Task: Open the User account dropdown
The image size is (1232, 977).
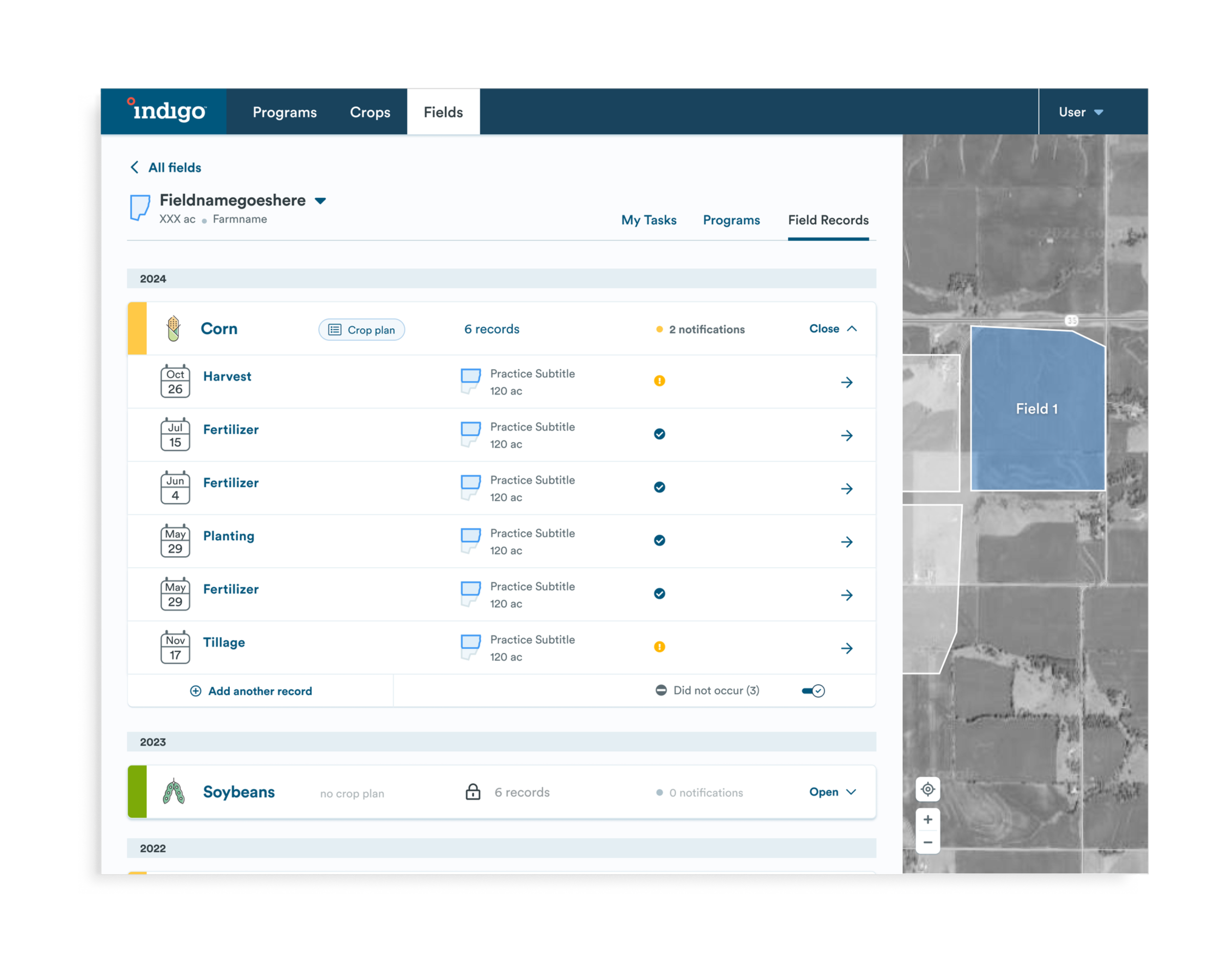Action: coord(1080,112)
